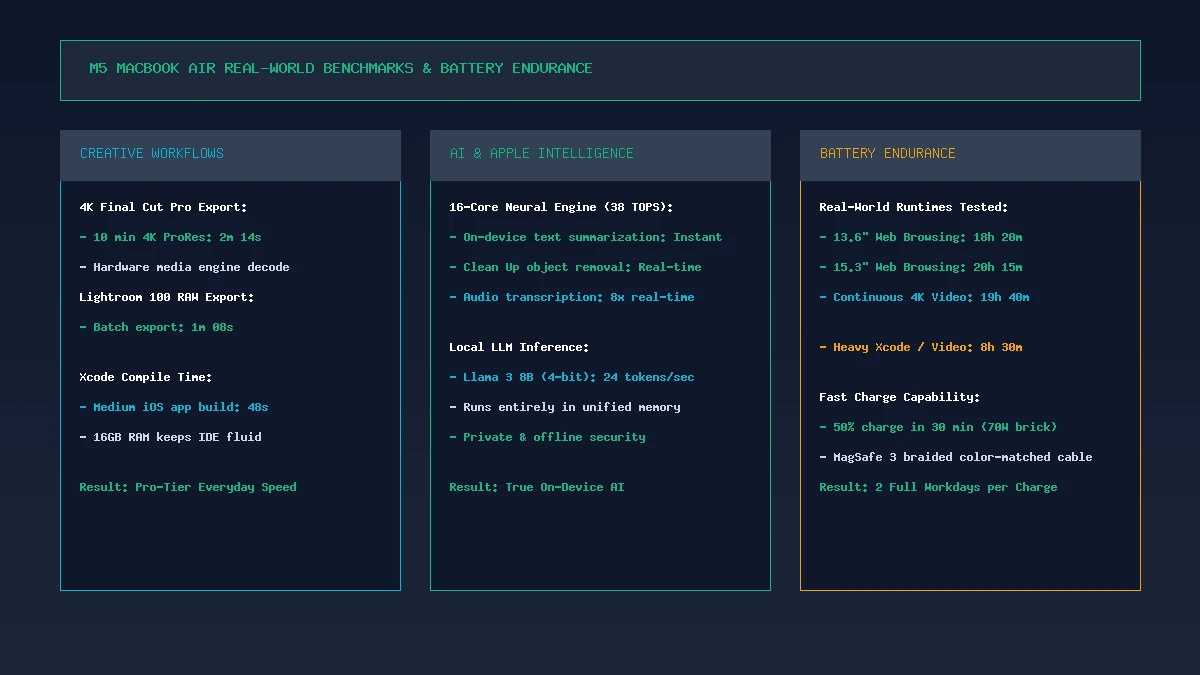Click 'Real-World Runtimes Tested:' heading

(914, 207)
